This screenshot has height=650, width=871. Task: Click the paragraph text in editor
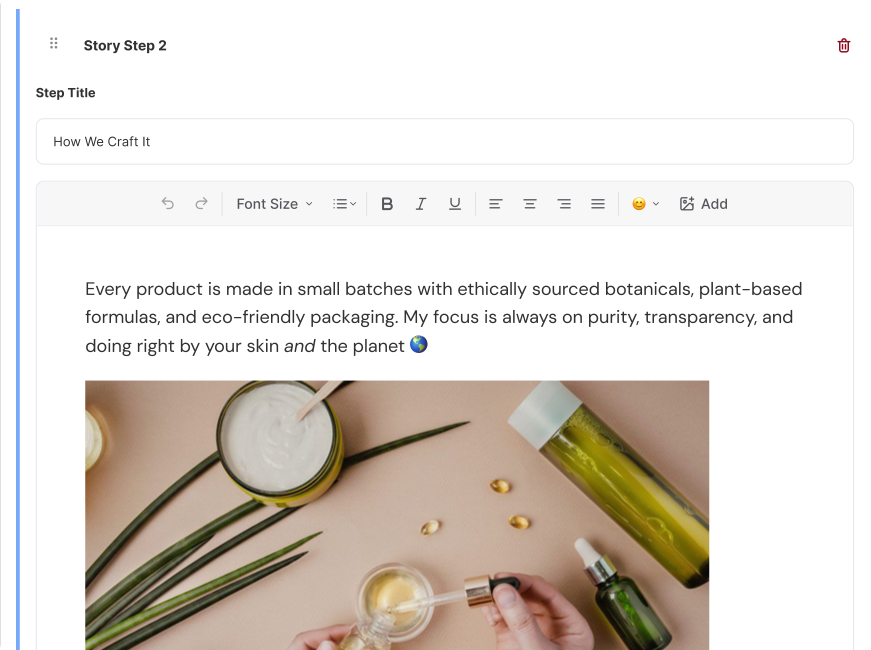(443, 317)
